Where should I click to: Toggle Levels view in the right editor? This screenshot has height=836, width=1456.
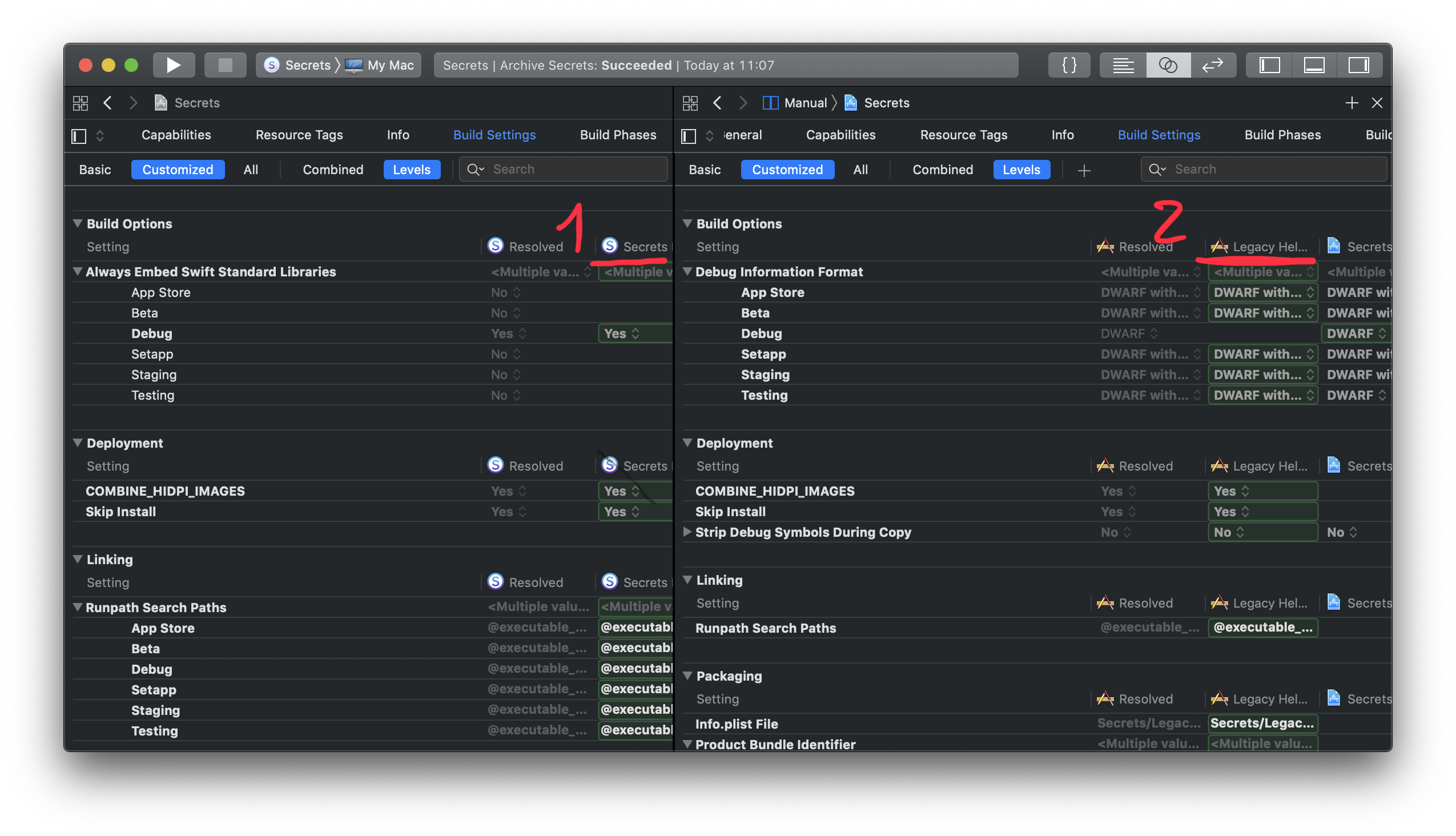click(1021, 170)
